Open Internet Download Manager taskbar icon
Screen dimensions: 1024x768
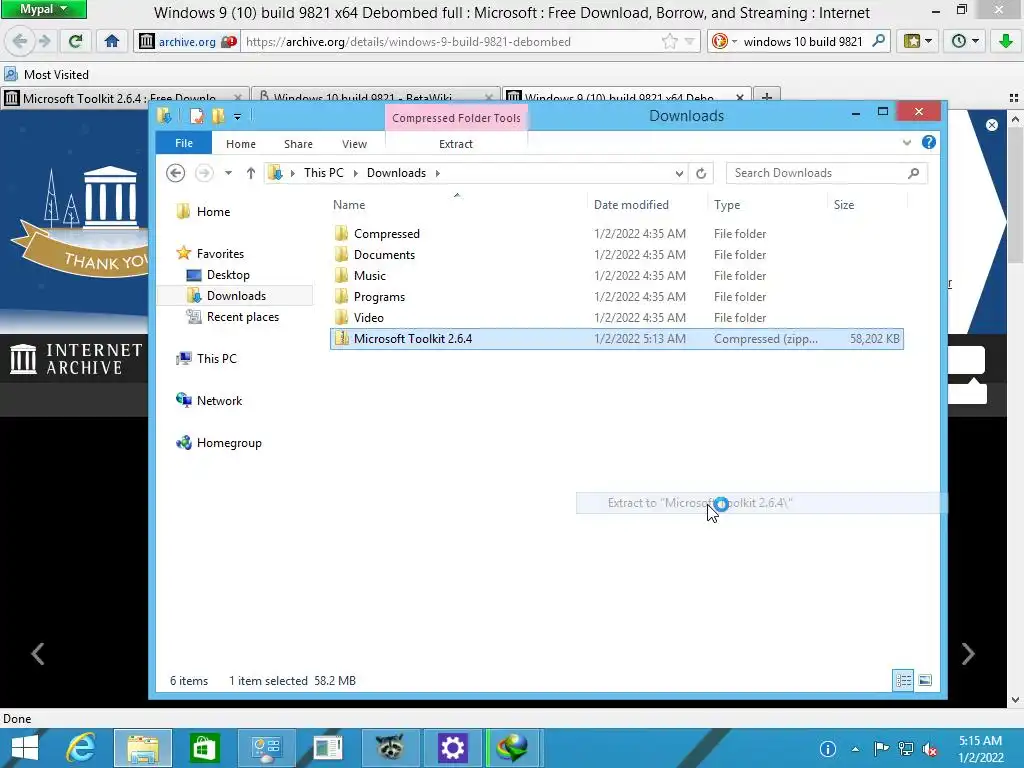tap(513, 748)
